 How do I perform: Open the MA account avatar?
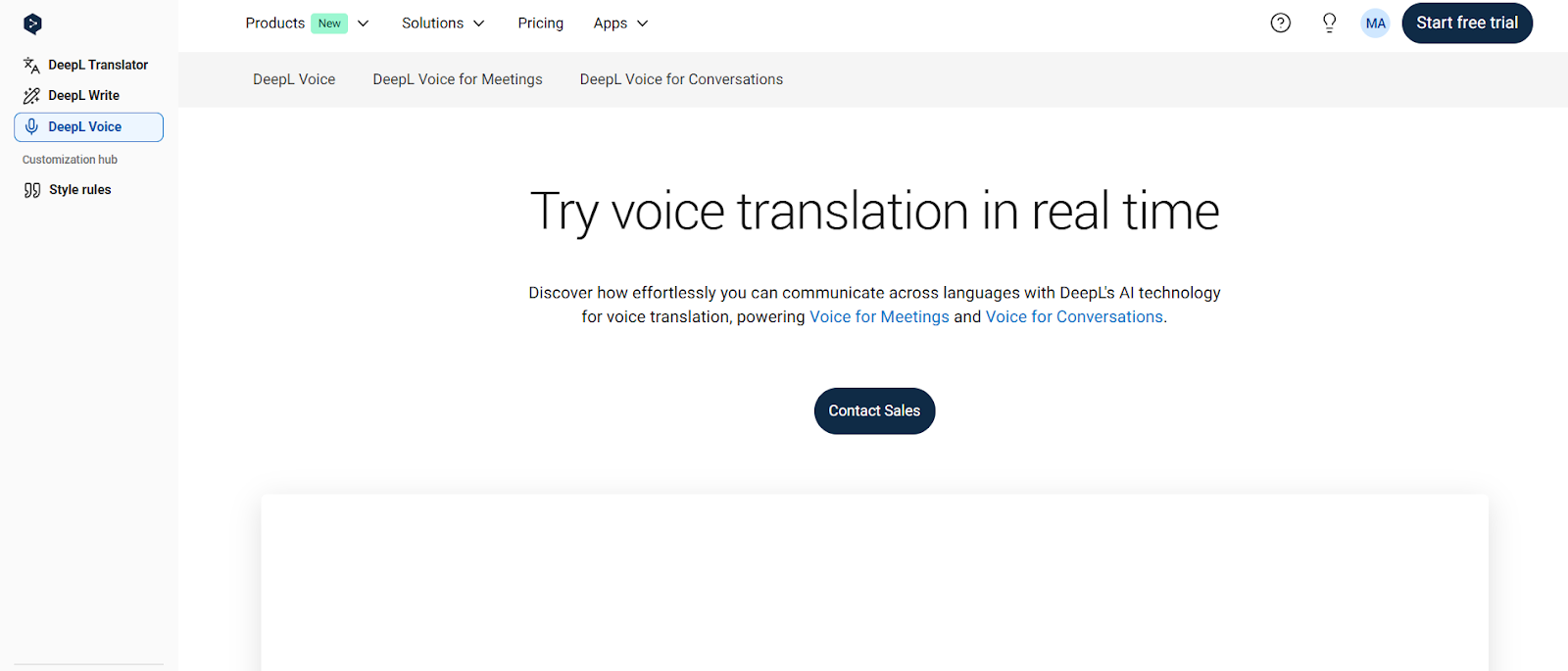tap(1375, 24)
